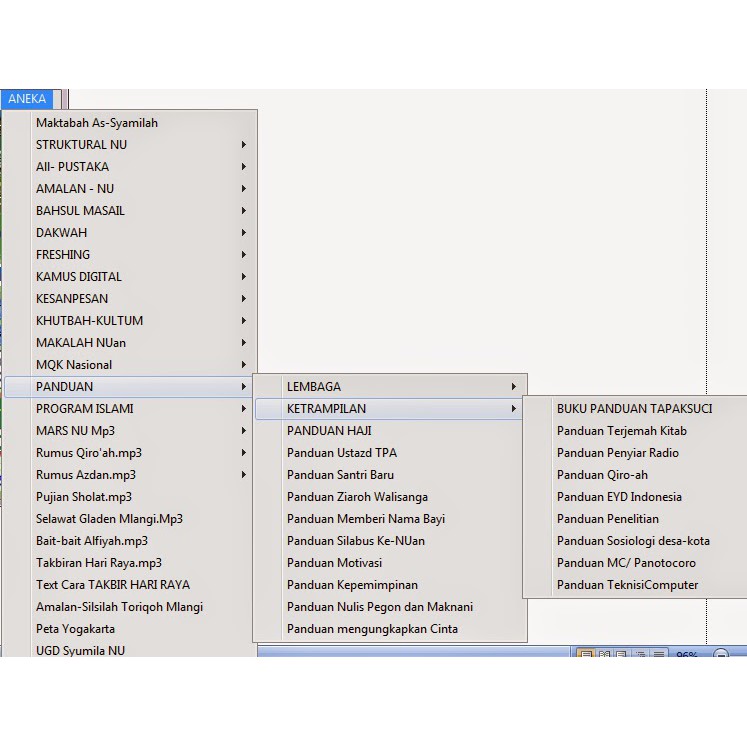Switch to Full Screen Reading view
The width and height of the screenshot is (747, 747).
click(604, 655)
